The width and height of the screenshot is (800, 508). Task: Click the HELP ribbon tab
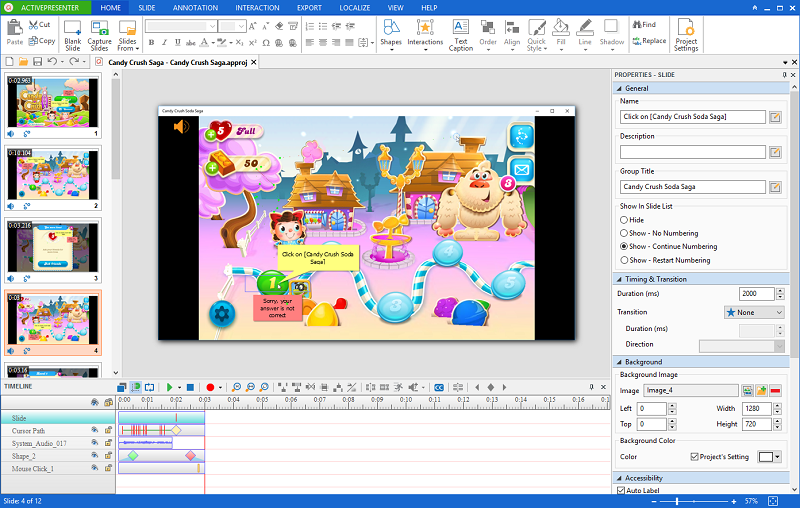tap(429, 8)
